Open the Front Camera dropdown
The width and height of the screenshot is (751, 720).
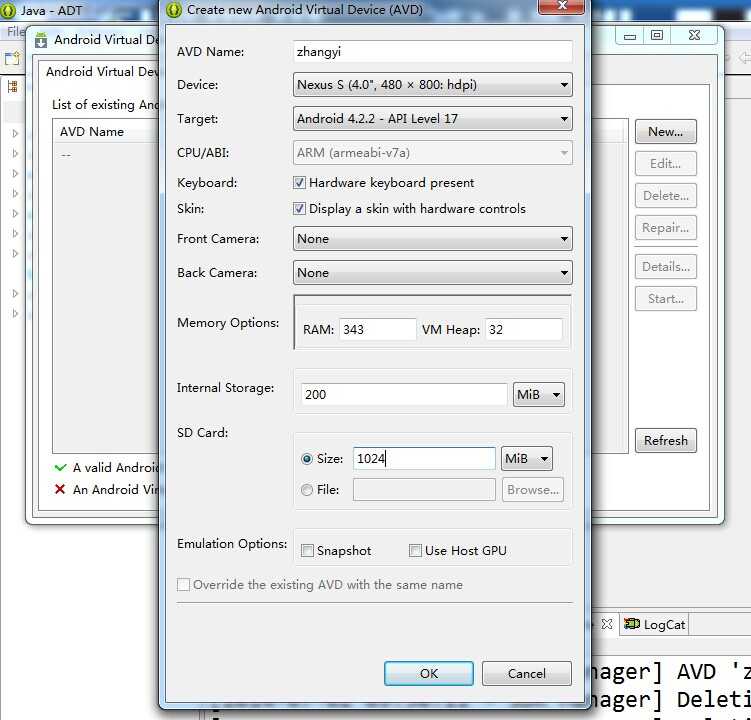(432, 239)
